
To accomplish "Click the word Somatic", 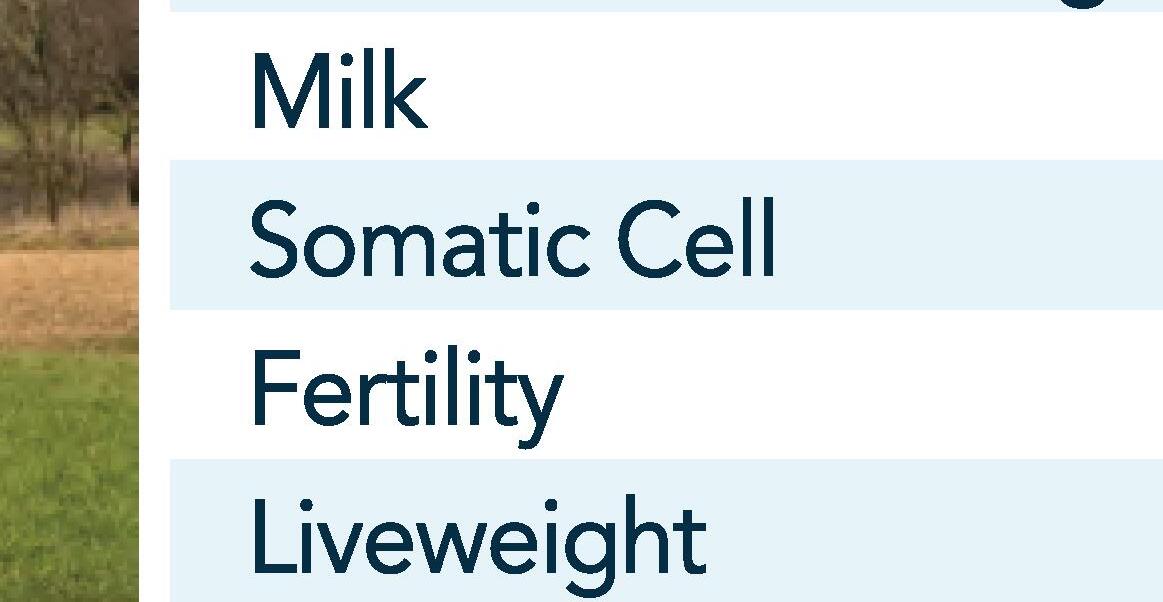I will pyautogui.click(x=421, y=240).
